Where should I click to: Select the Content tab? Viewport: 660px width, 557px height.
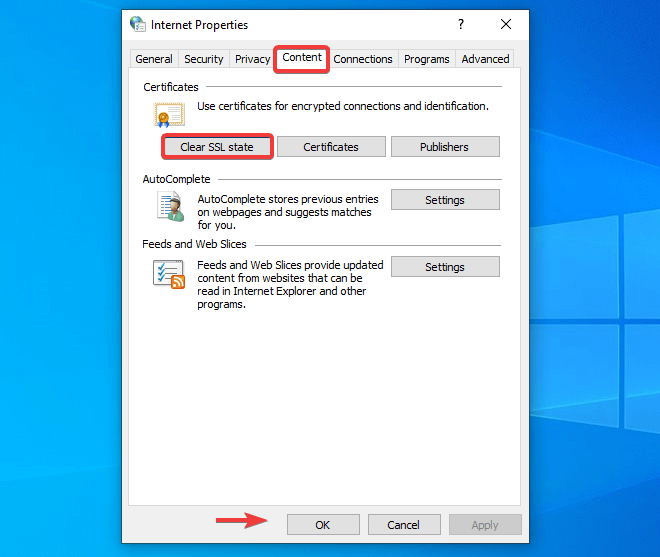pos(302,58)
